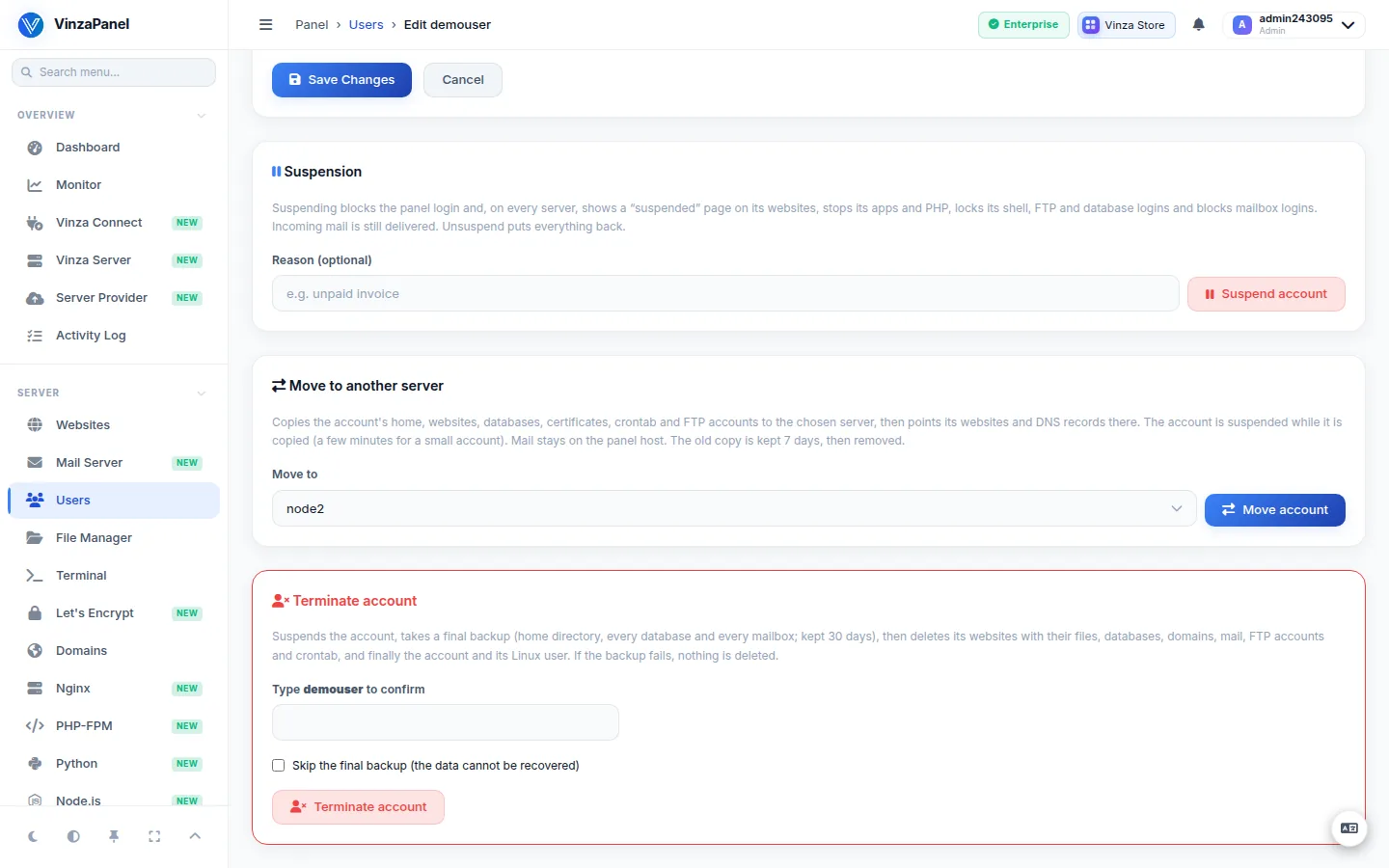Screen dimensions: 1389x868
Task: Focus the Search menu field
Action: (x=114, y=72)
